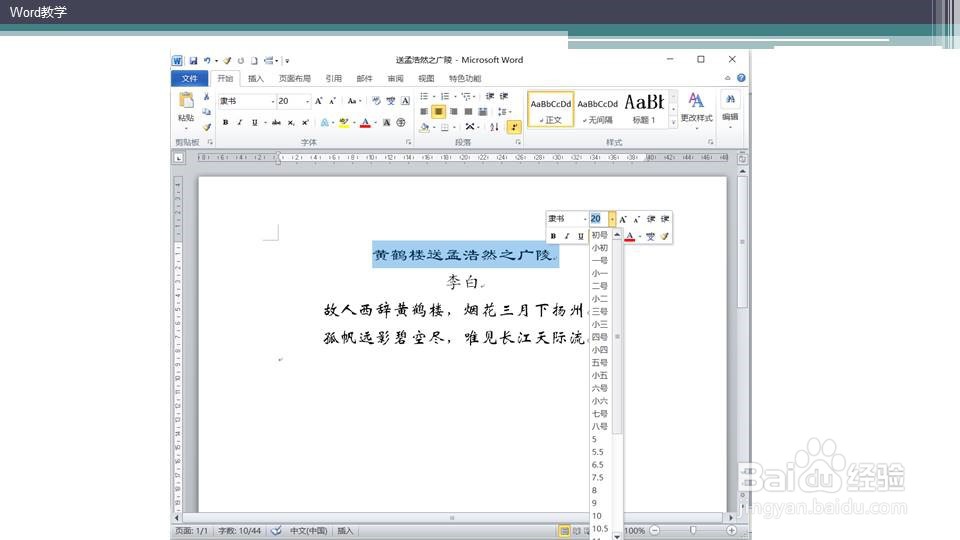
Task: Choose font size 初号 from list
Action: tap(600, 235)
